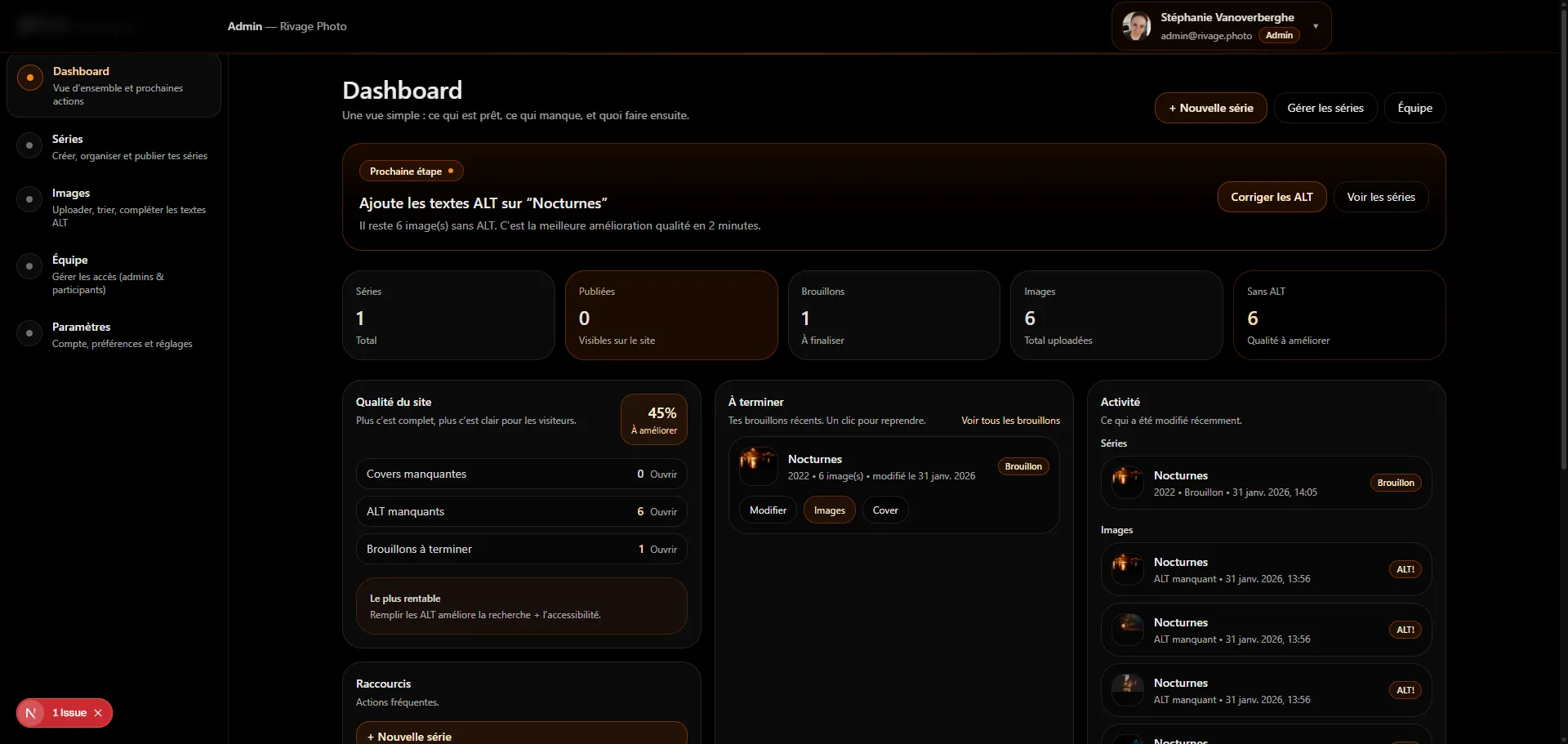Click the N icon on the issue badge
Screen dimensions: 1568x744
click(x=33, y=713)
